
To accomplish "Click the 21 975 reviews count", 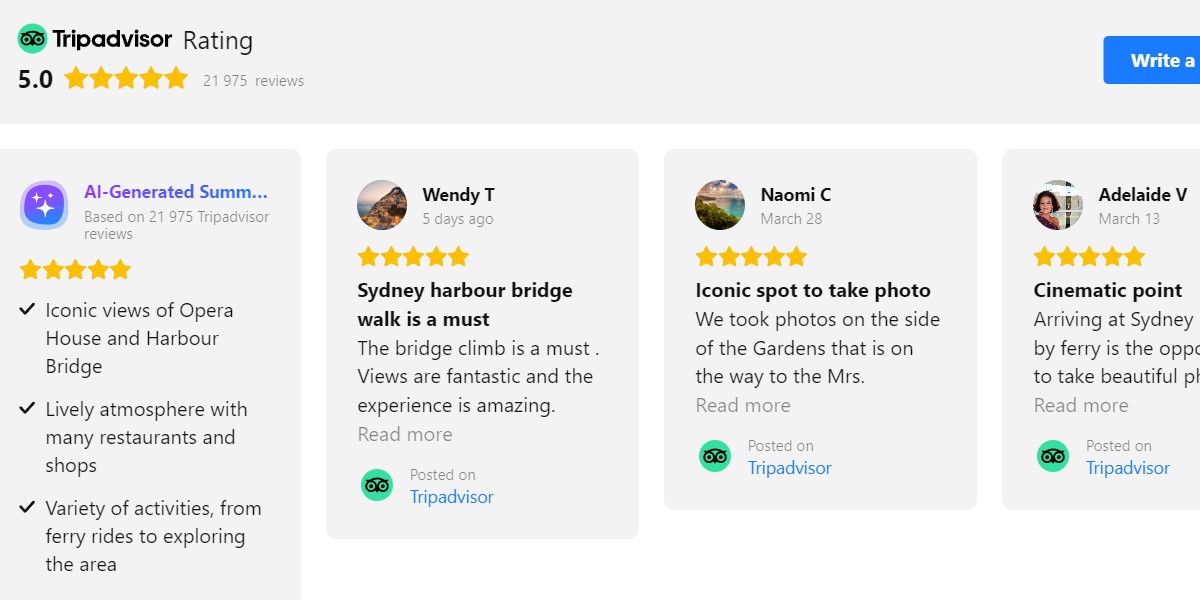I will [x=253, y=81].
